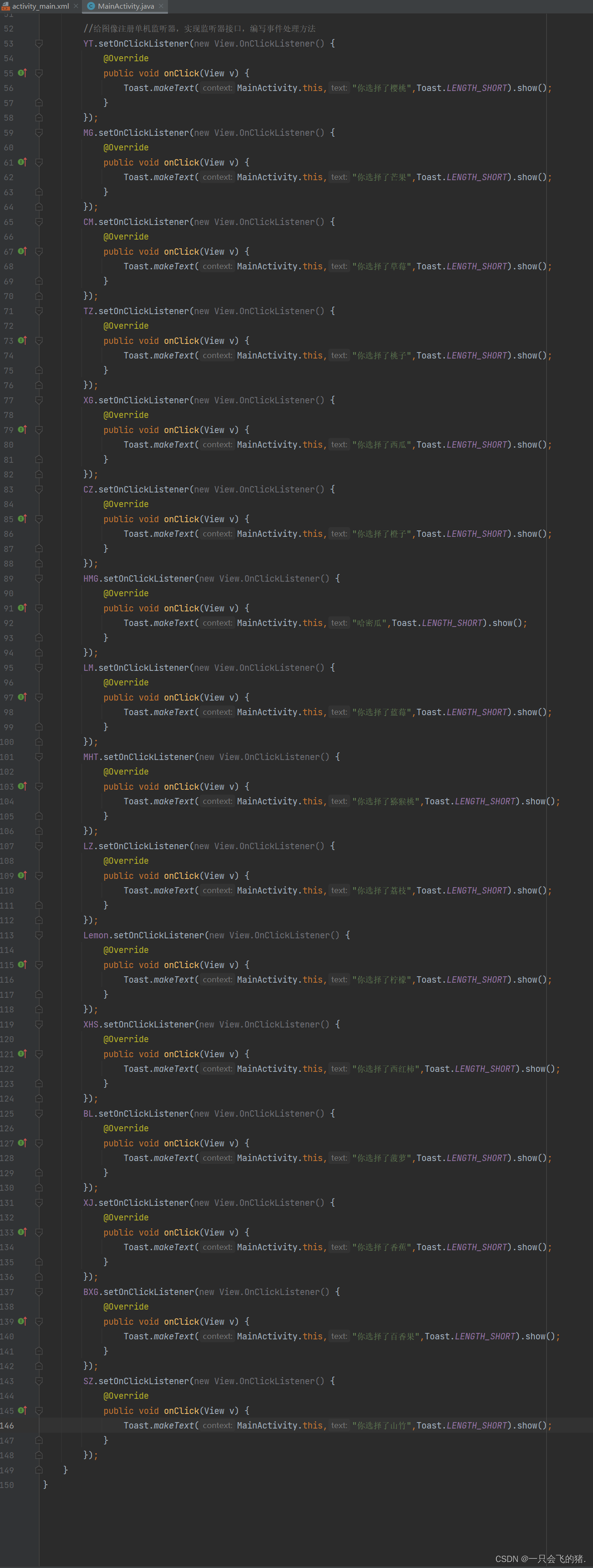Open override gutter icon on line 55

click(x=22, y=73)
